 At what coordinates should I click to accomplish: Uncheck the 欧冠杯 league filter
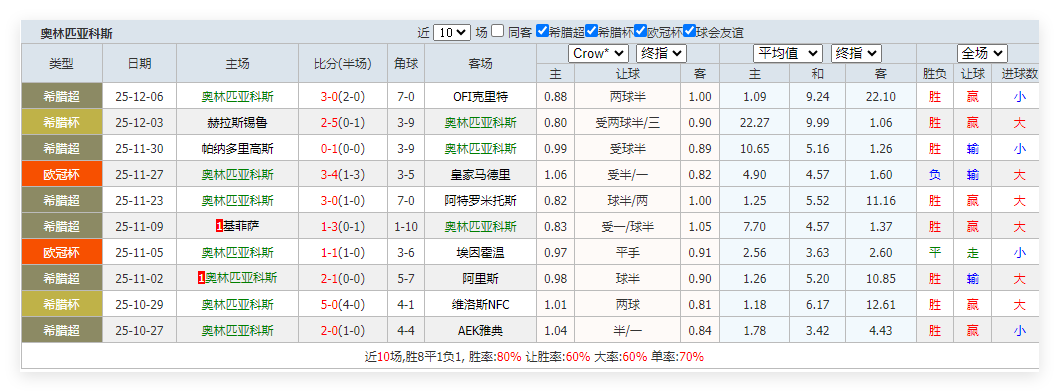[x=641, y=31]
